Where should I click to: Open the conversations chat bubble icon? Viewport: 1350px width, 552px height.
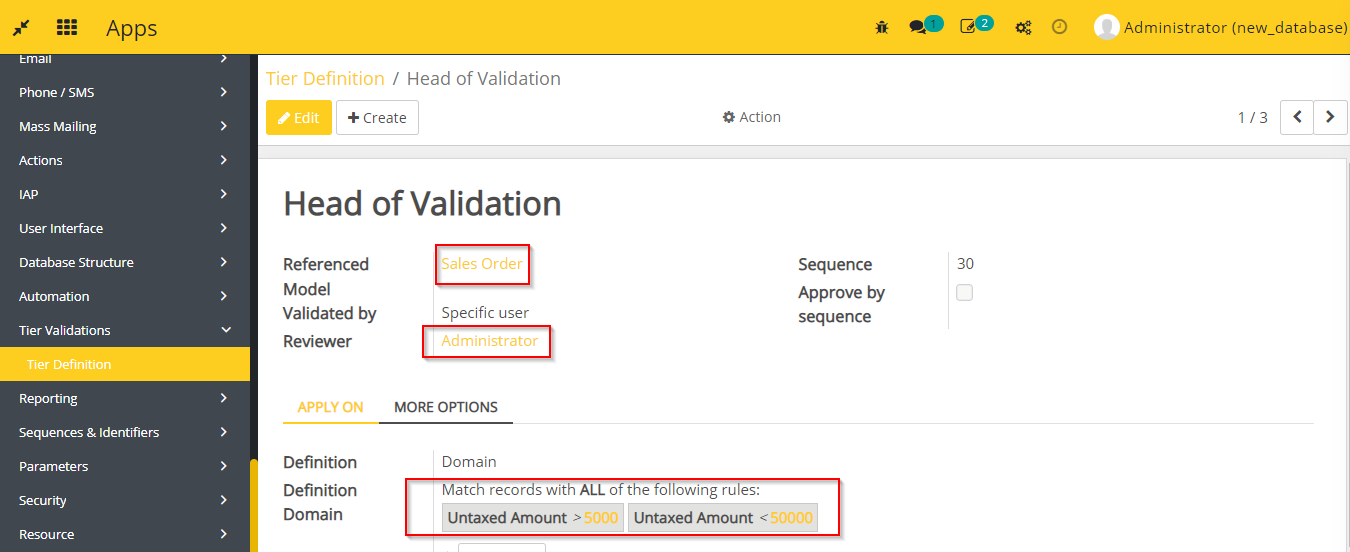[x=917, y=28]
